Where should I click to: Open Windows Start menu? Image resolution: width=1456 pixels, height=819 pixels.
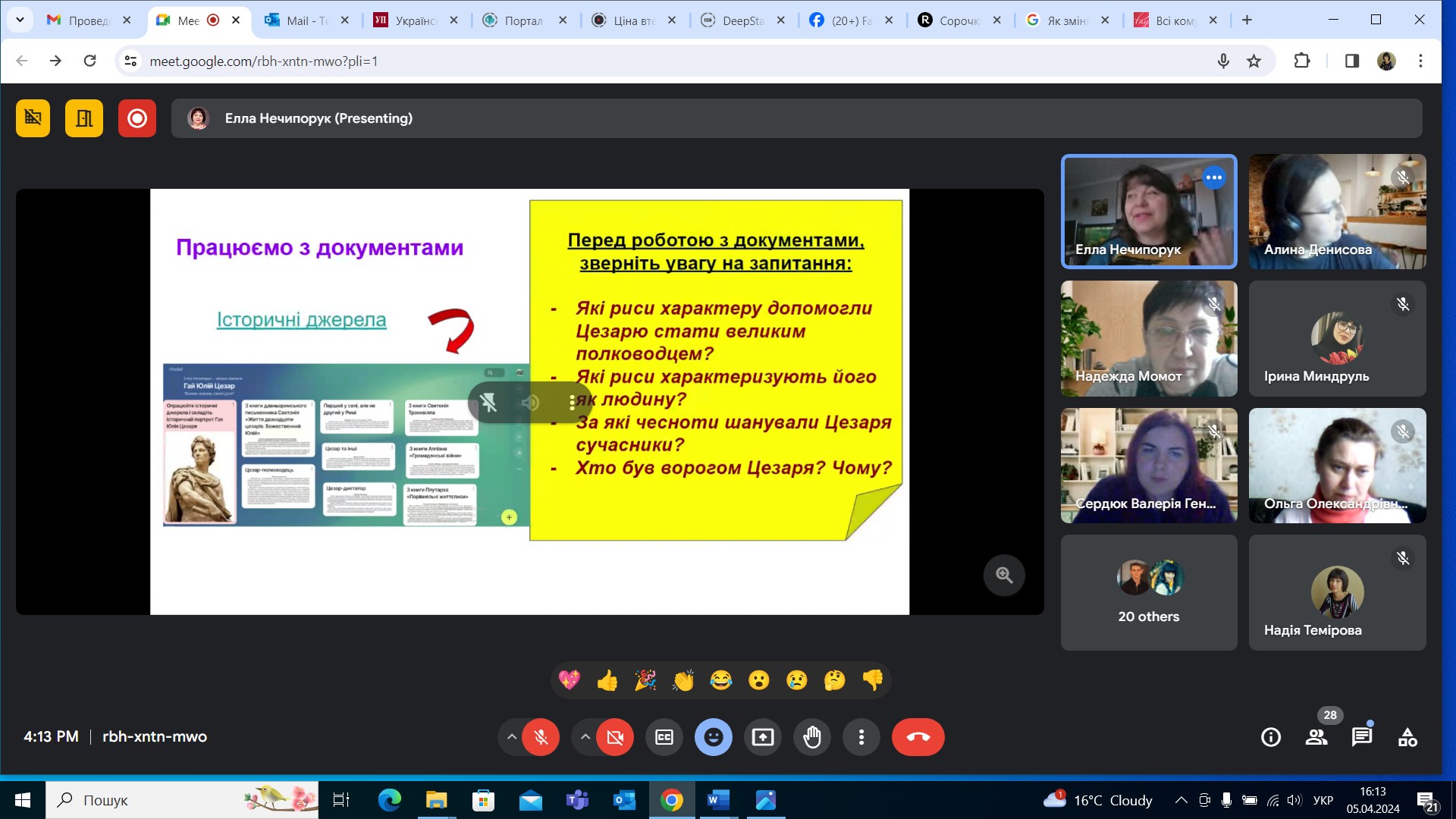click(x=23, y=800)
